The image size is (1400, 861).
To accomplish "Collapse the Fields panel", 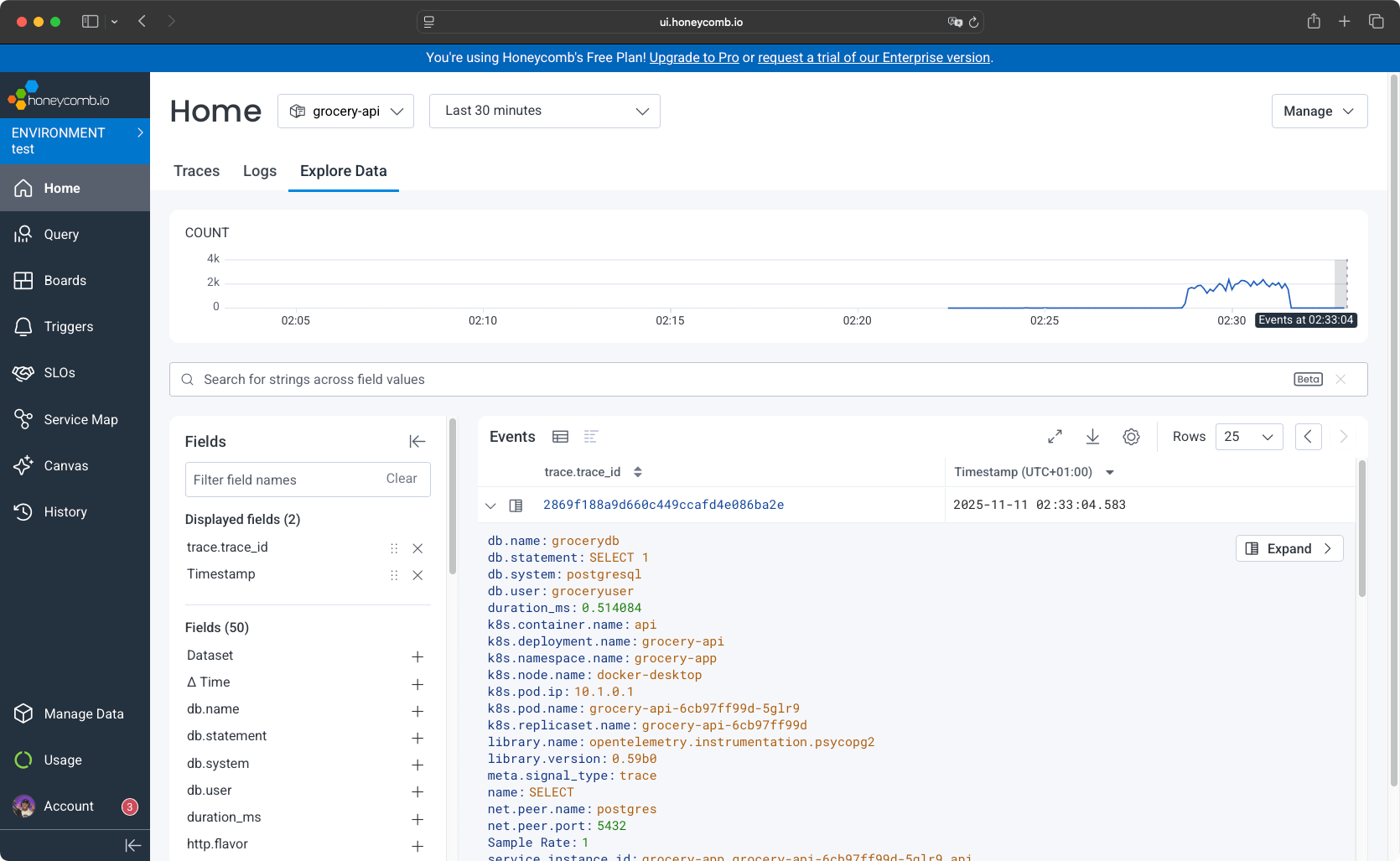I will click(417, 442).
